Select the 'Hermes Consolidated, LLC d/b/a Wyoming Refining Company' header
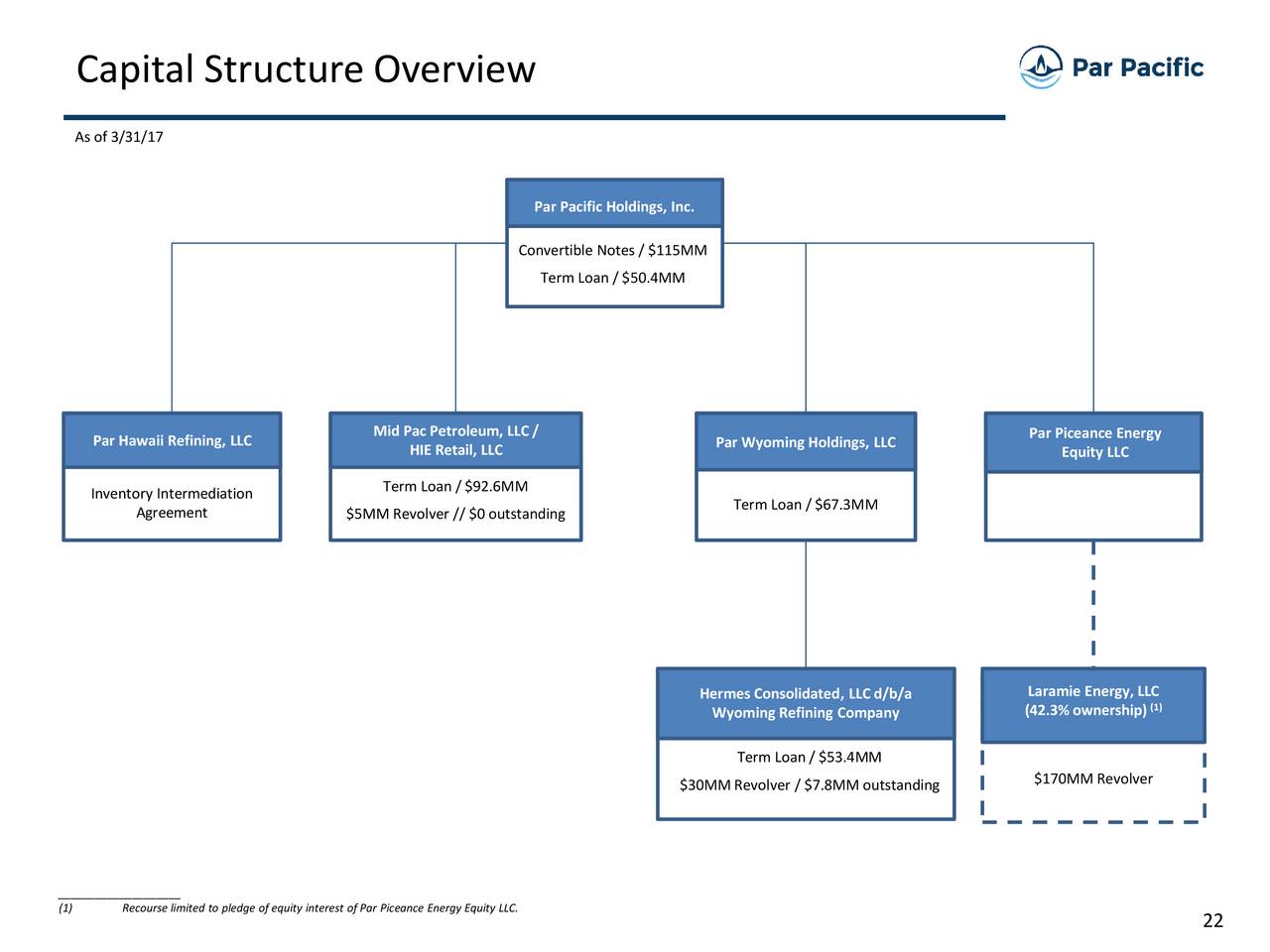The height and width of the screenshot is (952, 1270). pyautogui.click(x=806, y=703)
